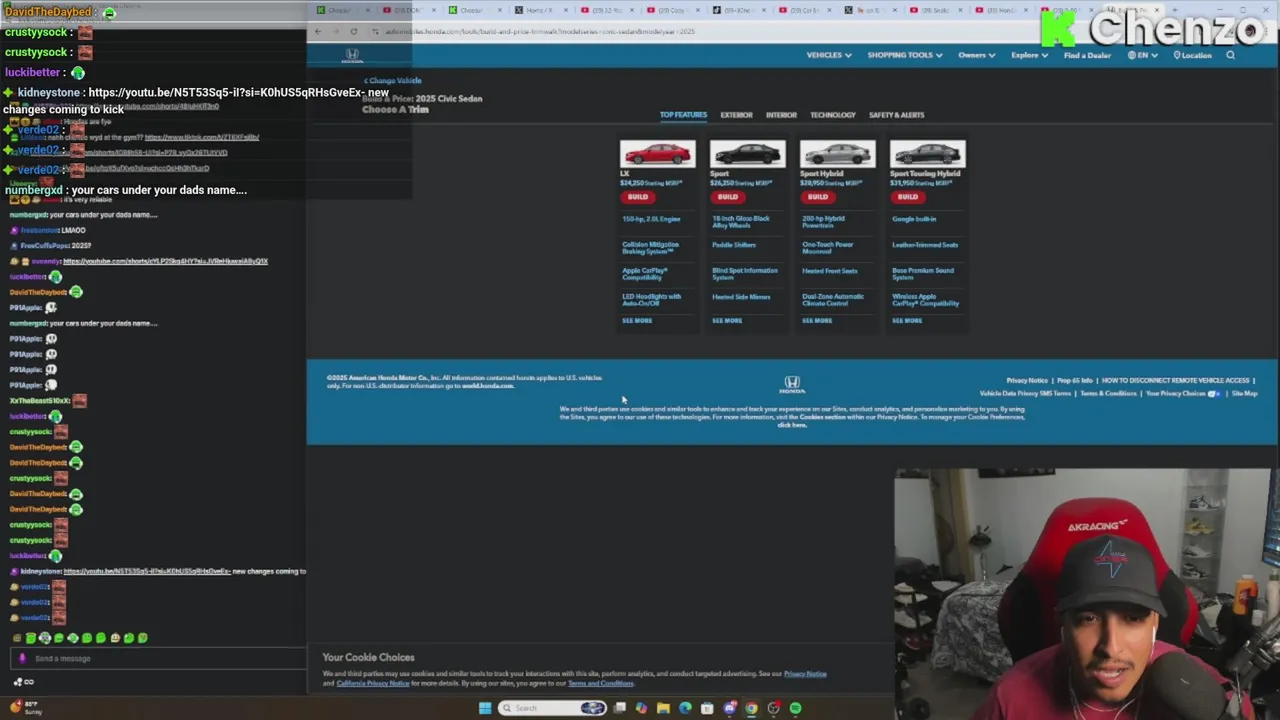The image size is (1280, 720).
Task: Click the first emote in chat emote row
Action: 17,638
